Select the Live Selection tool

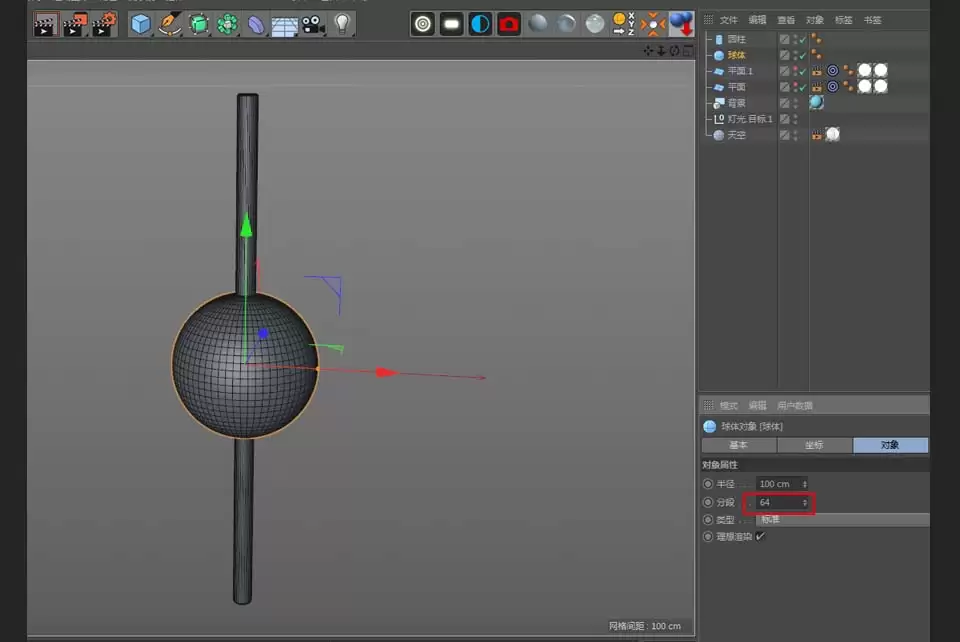coord(424,22)
